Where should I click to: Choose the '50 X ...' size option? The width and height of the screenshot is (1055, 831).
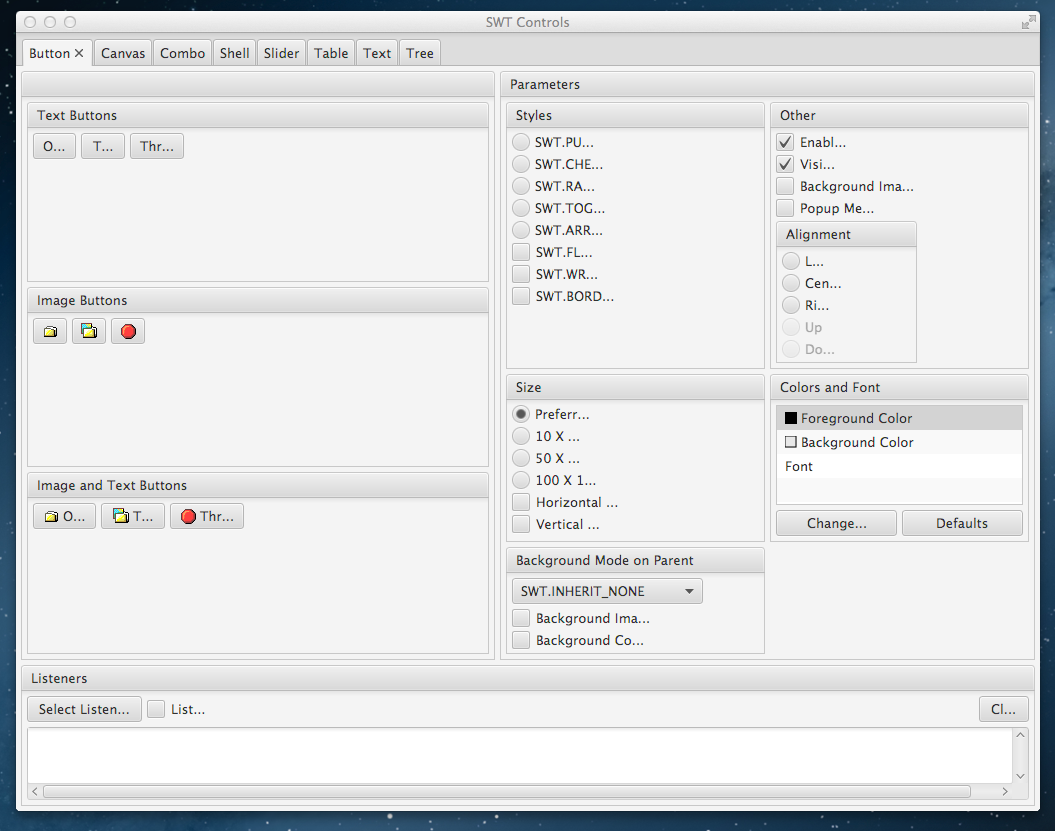click(x=521, y=458)
